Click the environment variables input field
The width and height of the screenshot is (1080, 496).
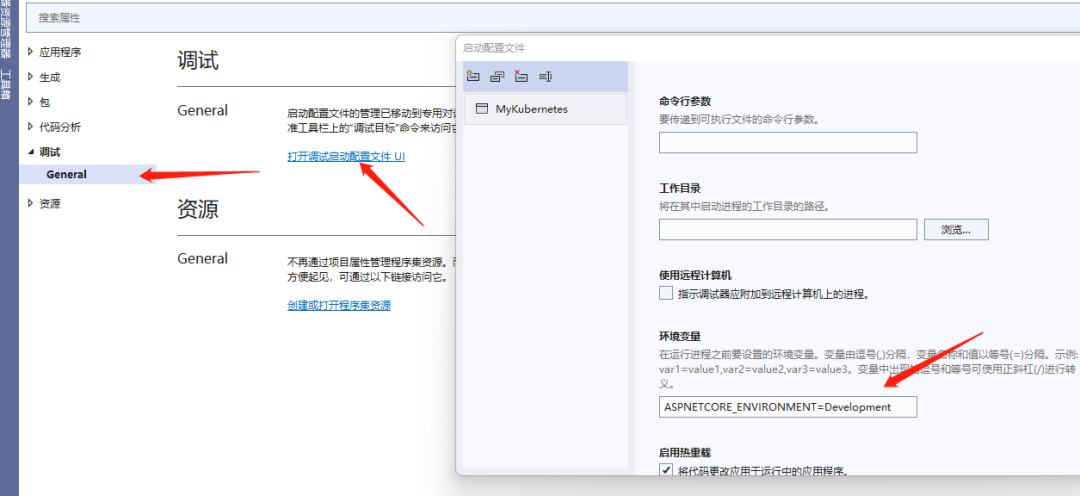pos(788,407)
